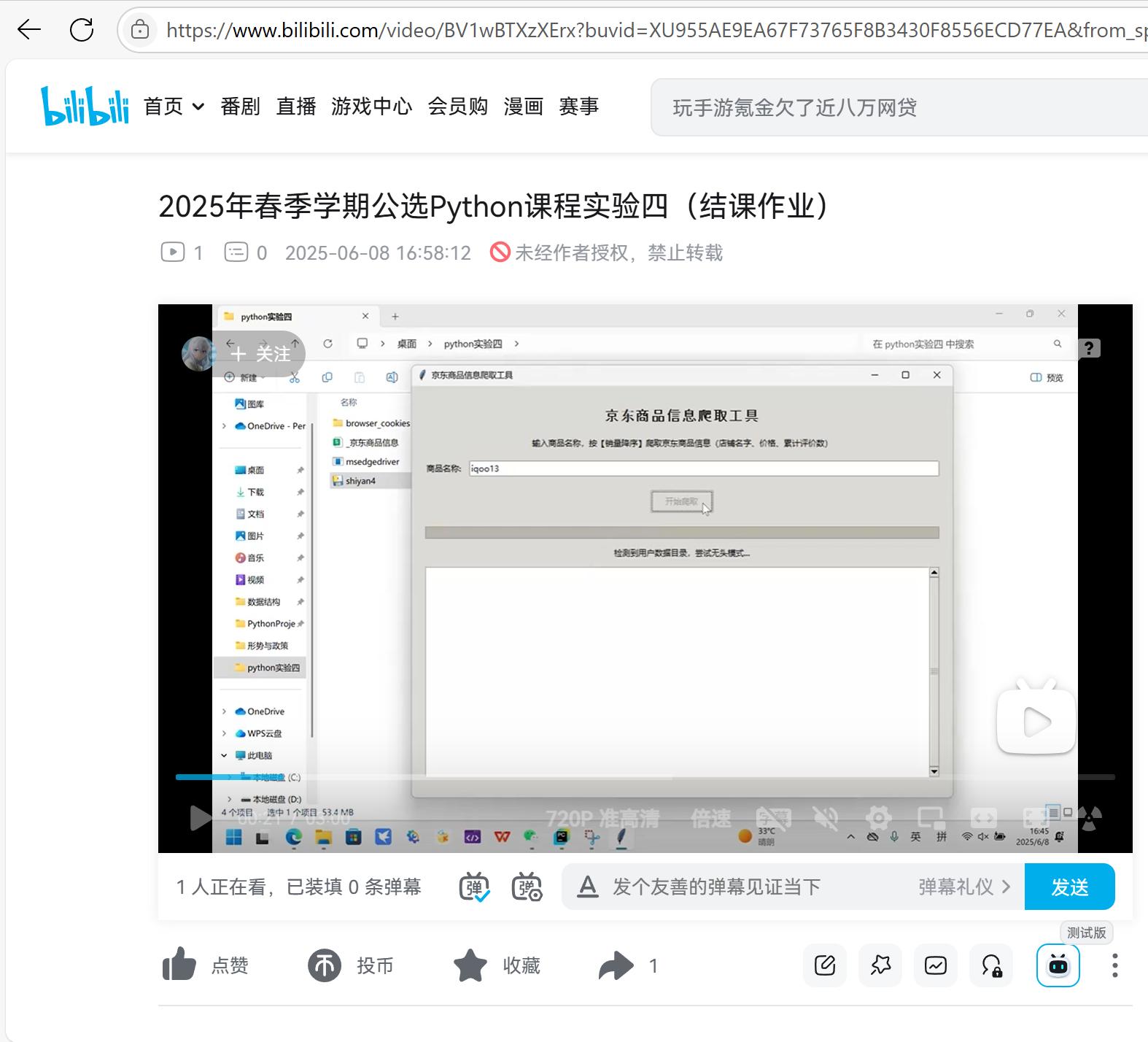1148x1042 pixels.
Task: Open the AI assistant robot icon
Action: pyautogui.click(x=1058, y=965)
